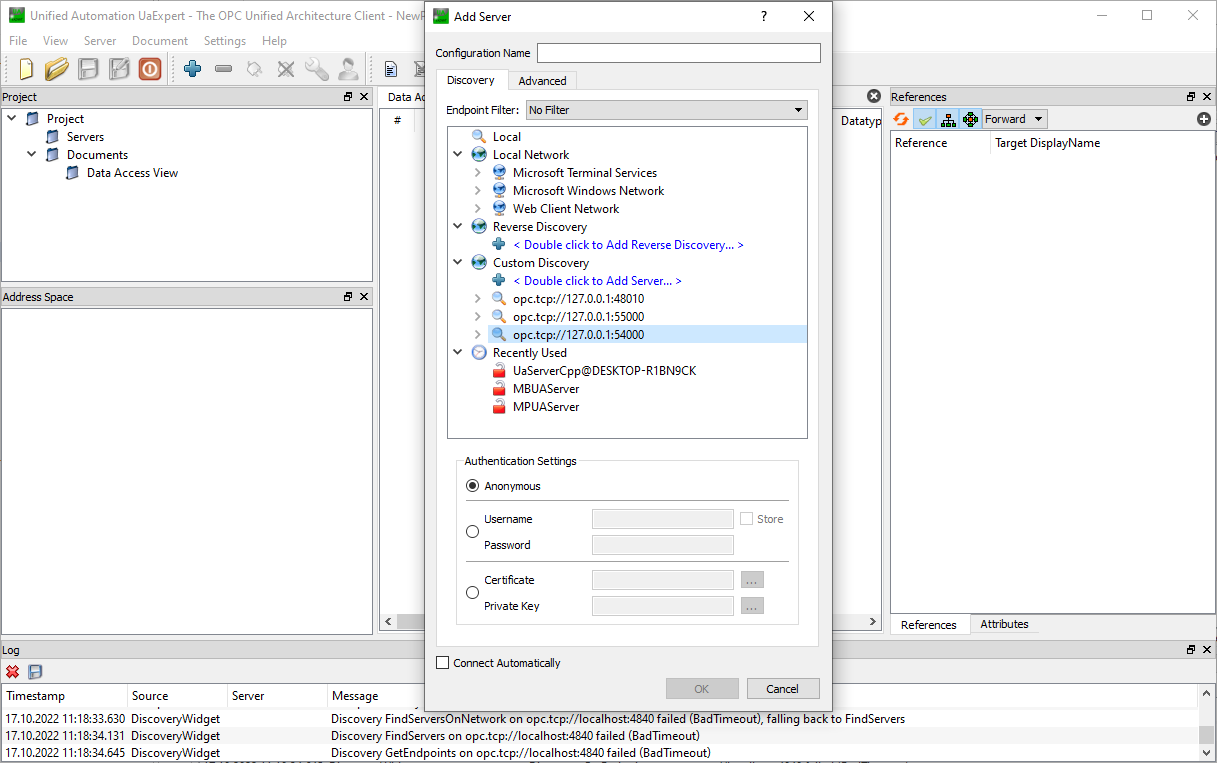The height and width of the screenshot is (763, 1217).
Task: Open the File menu
Action: click(18, 41)
